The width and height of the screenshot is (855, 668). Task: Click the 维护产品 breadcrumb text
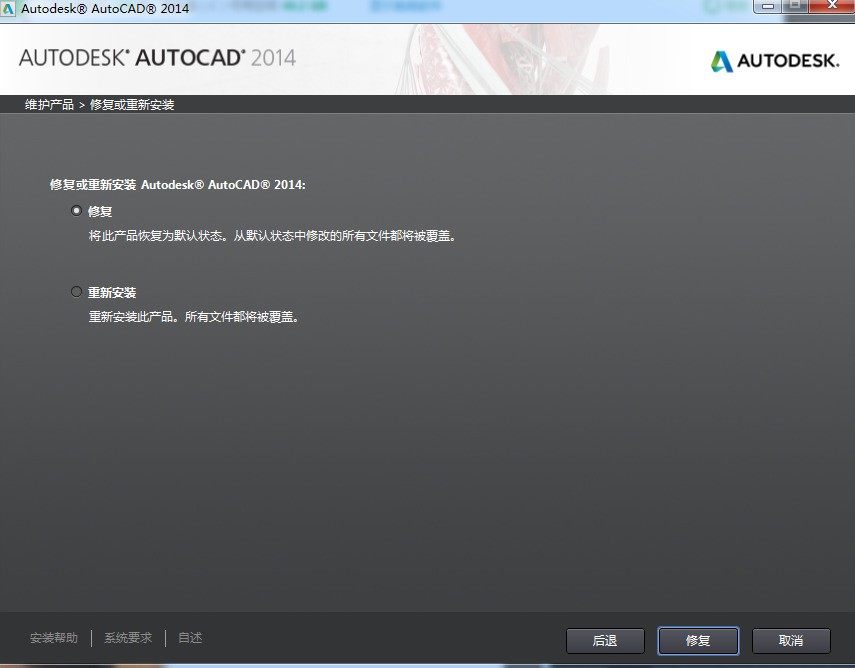coord(49,105)
